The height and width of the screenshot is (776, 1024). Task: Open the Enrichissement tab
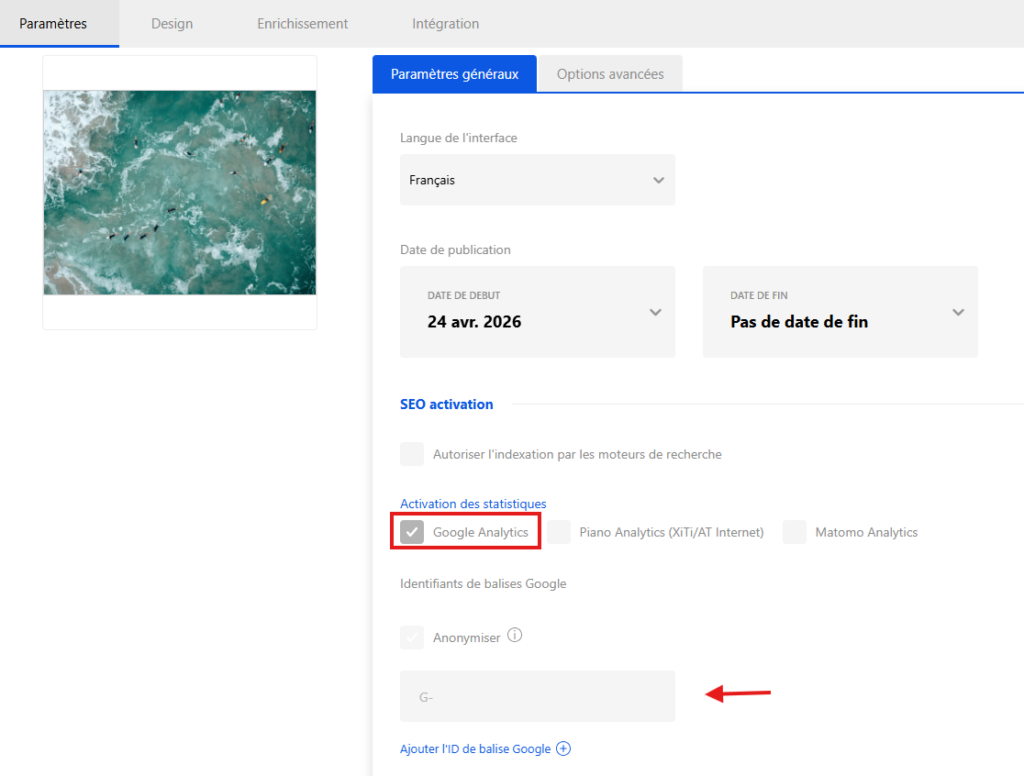click(302, 23)
